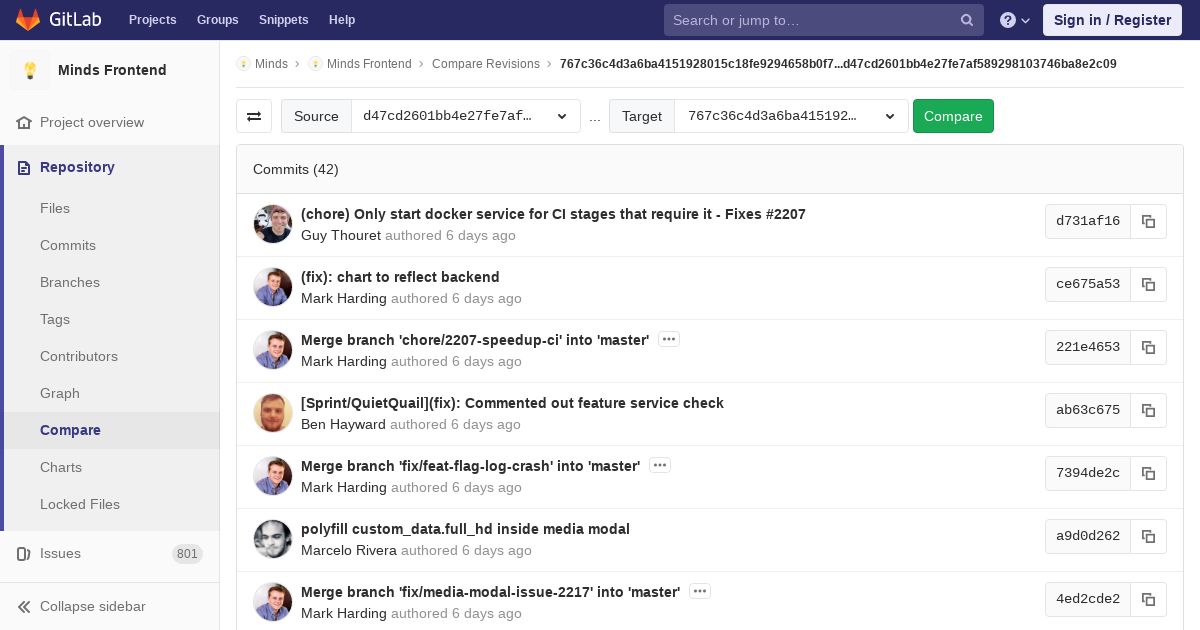Click the Minds breadcrumb link
The image size is (1200, 630).
click(271, 63)
